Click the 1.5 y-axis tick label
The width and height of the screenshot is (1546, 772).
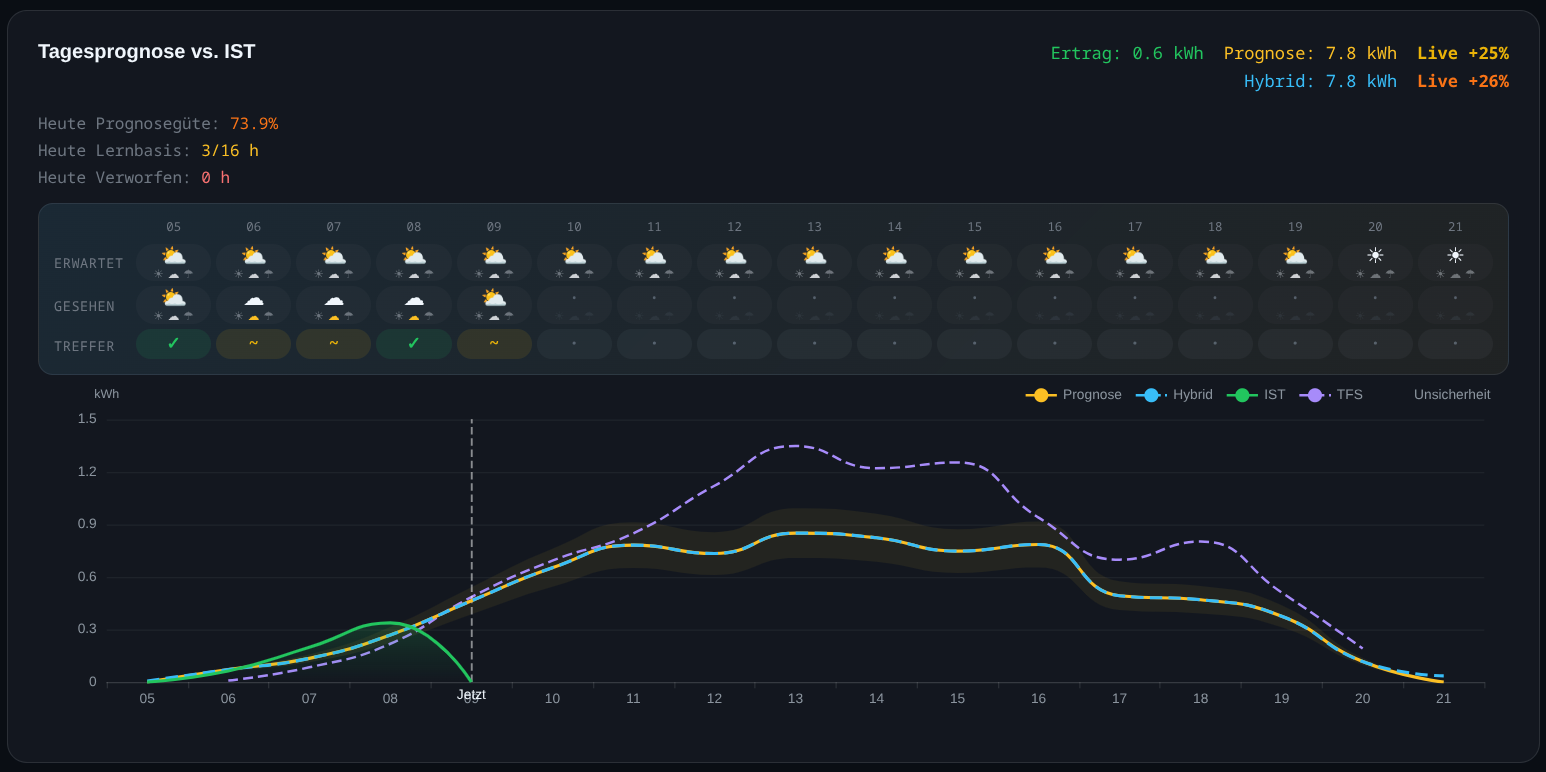[87, 419]
